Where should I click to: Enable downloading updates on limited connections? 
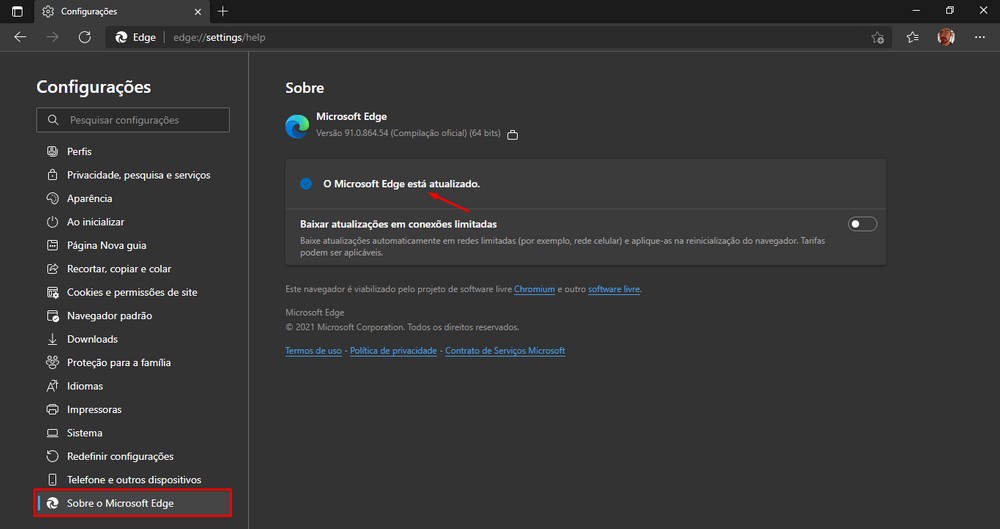point(862,224)
